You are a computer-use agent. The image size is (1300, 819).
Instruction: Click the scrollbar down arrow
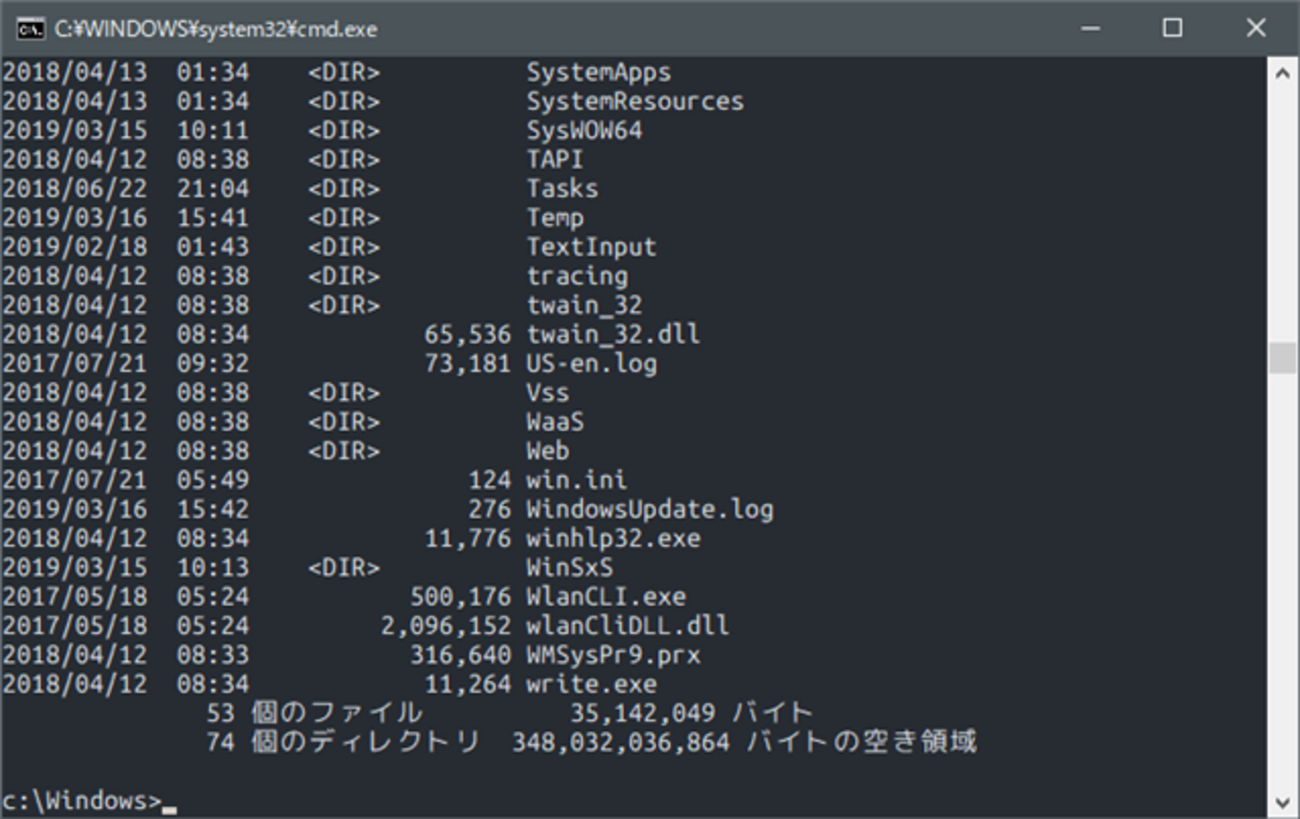click(1282, 801)
